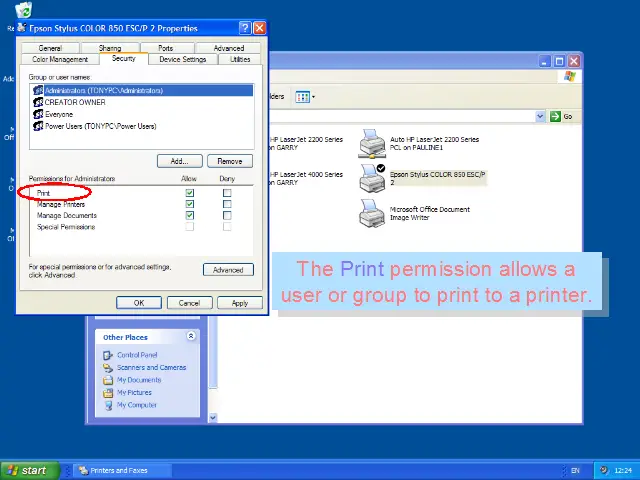
Task: Open the Control Panel link
Action: (x=137, y=355)
